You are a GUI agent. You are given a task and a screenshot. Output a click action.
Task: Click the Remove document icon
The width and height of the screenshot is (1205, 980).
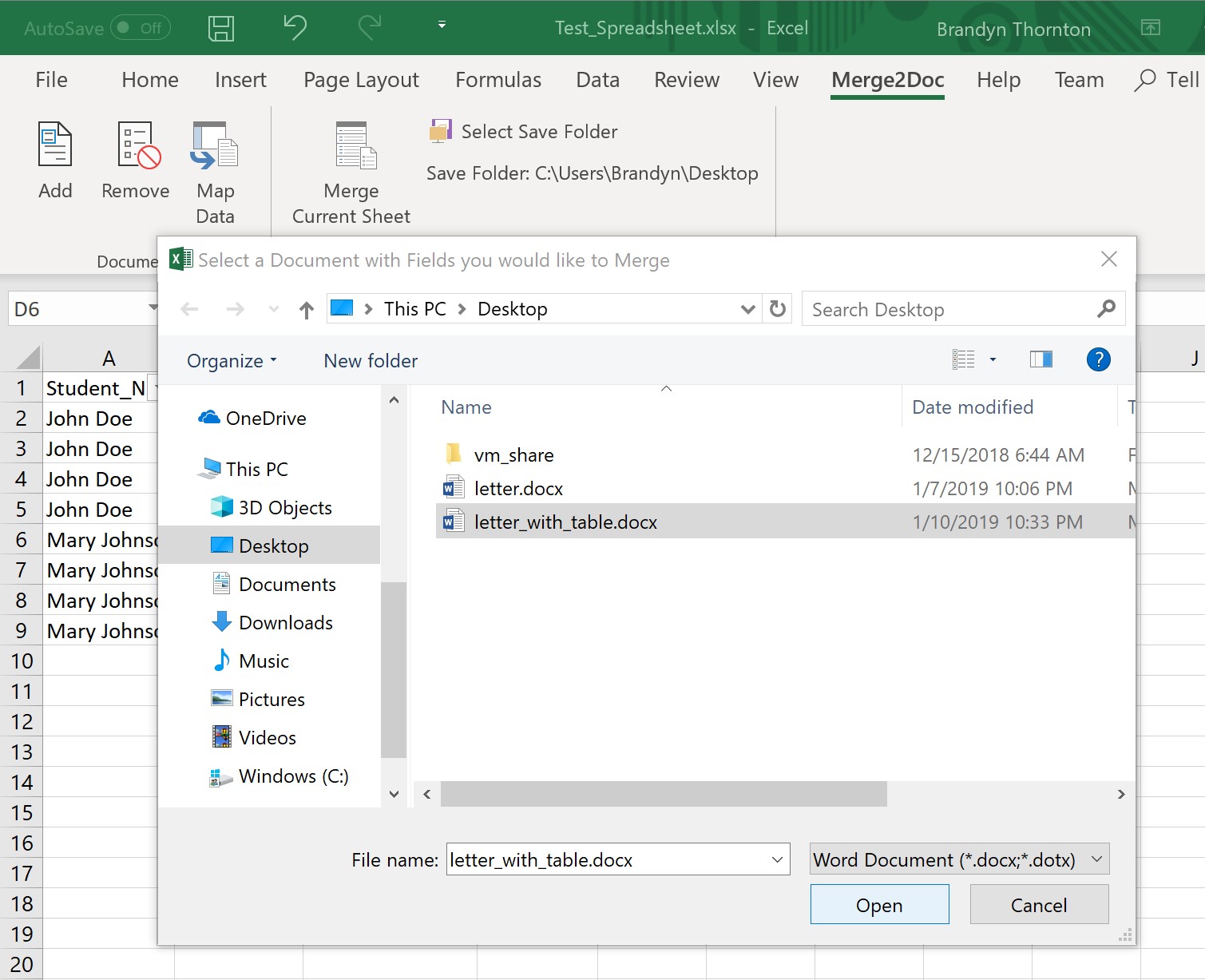click(138, 145)
